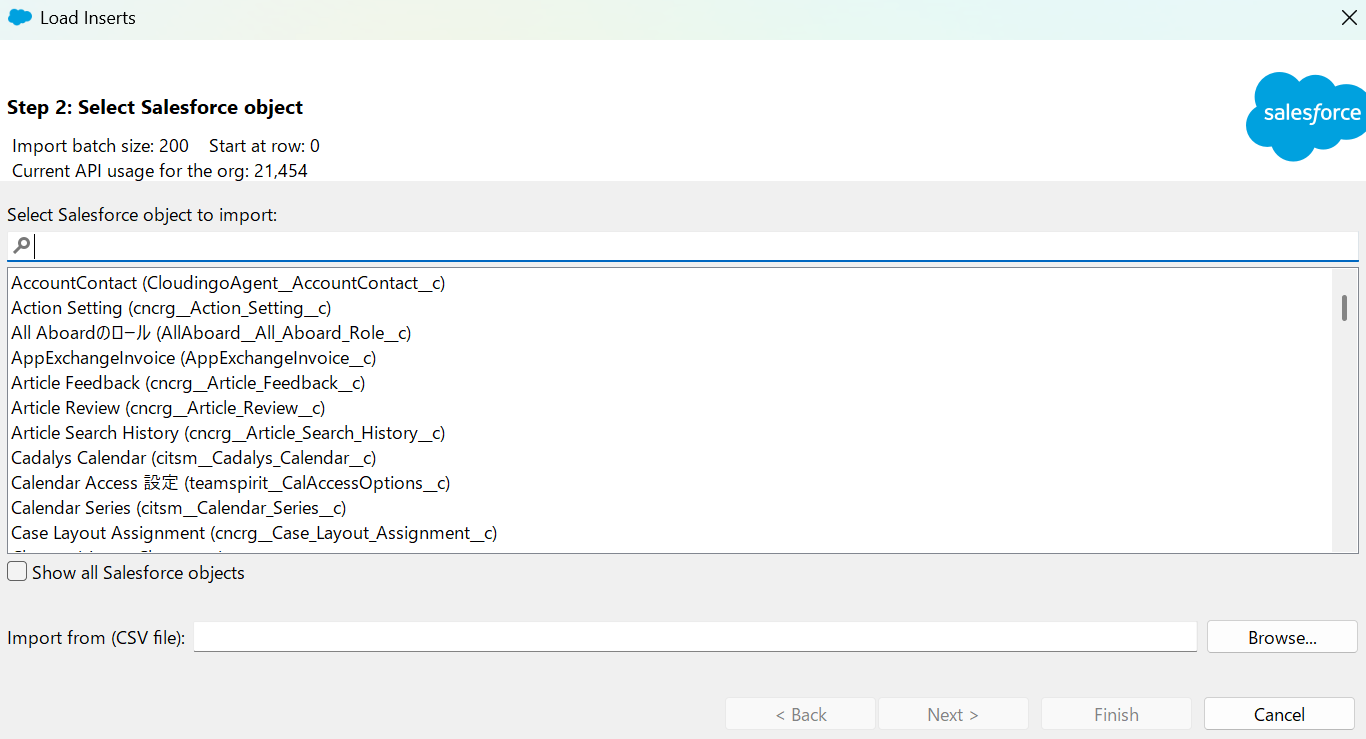This screenshot has height=739, width=1366.
Task: Click the Import from CSV file field
Action: (695, 636)
